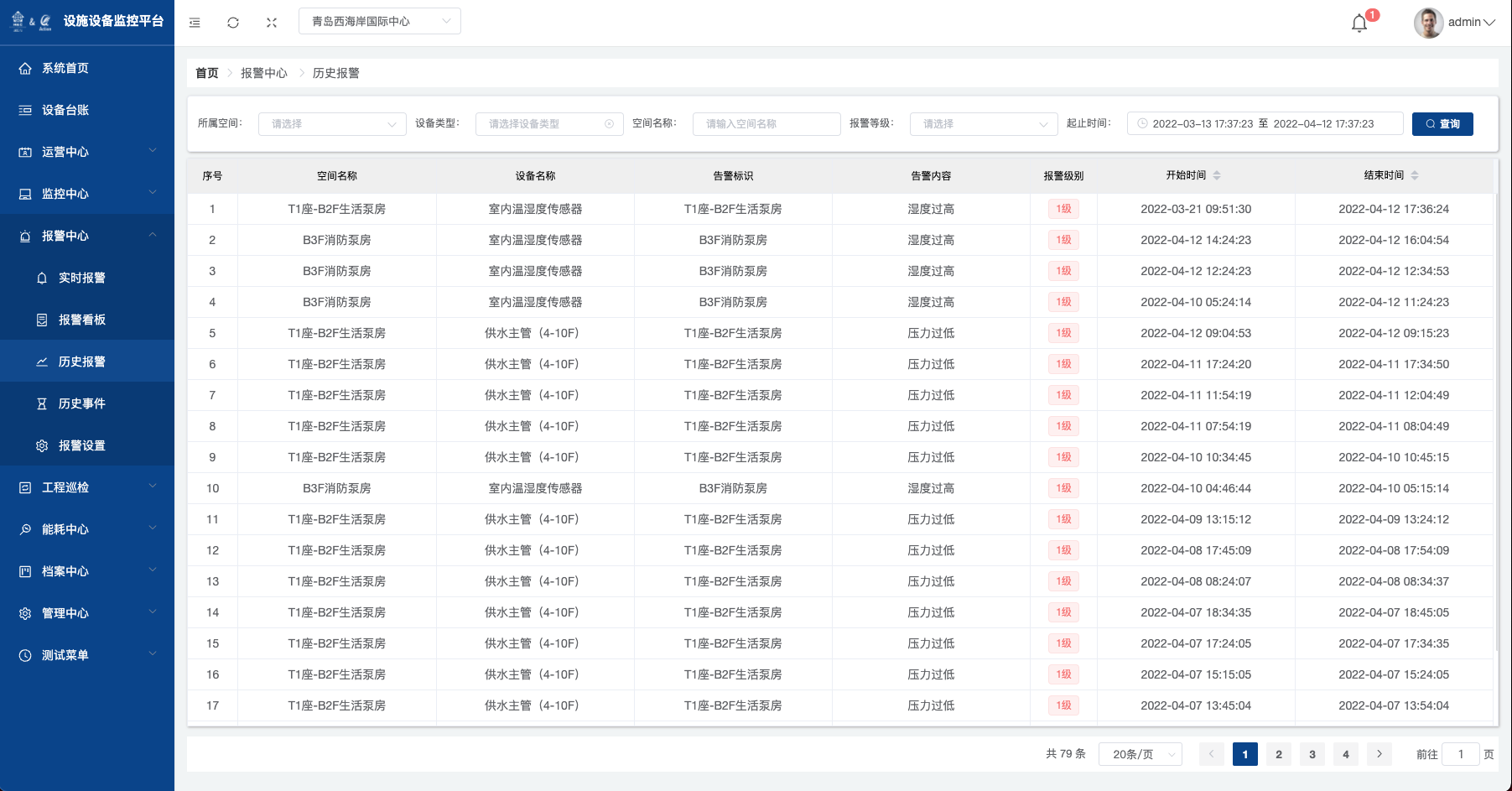Click the sort arrows beside 结束时间
This screenshot has width=1512, height=791.
click(1415, 175)
